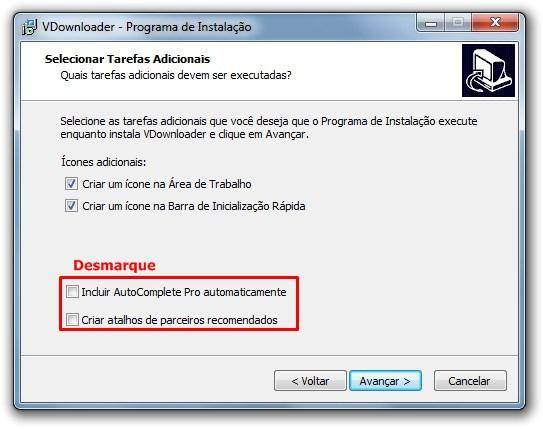Click the Incluir AutoComplete Pro automaticamente label
The image size is (543, 429).
(x=184, y=292)
